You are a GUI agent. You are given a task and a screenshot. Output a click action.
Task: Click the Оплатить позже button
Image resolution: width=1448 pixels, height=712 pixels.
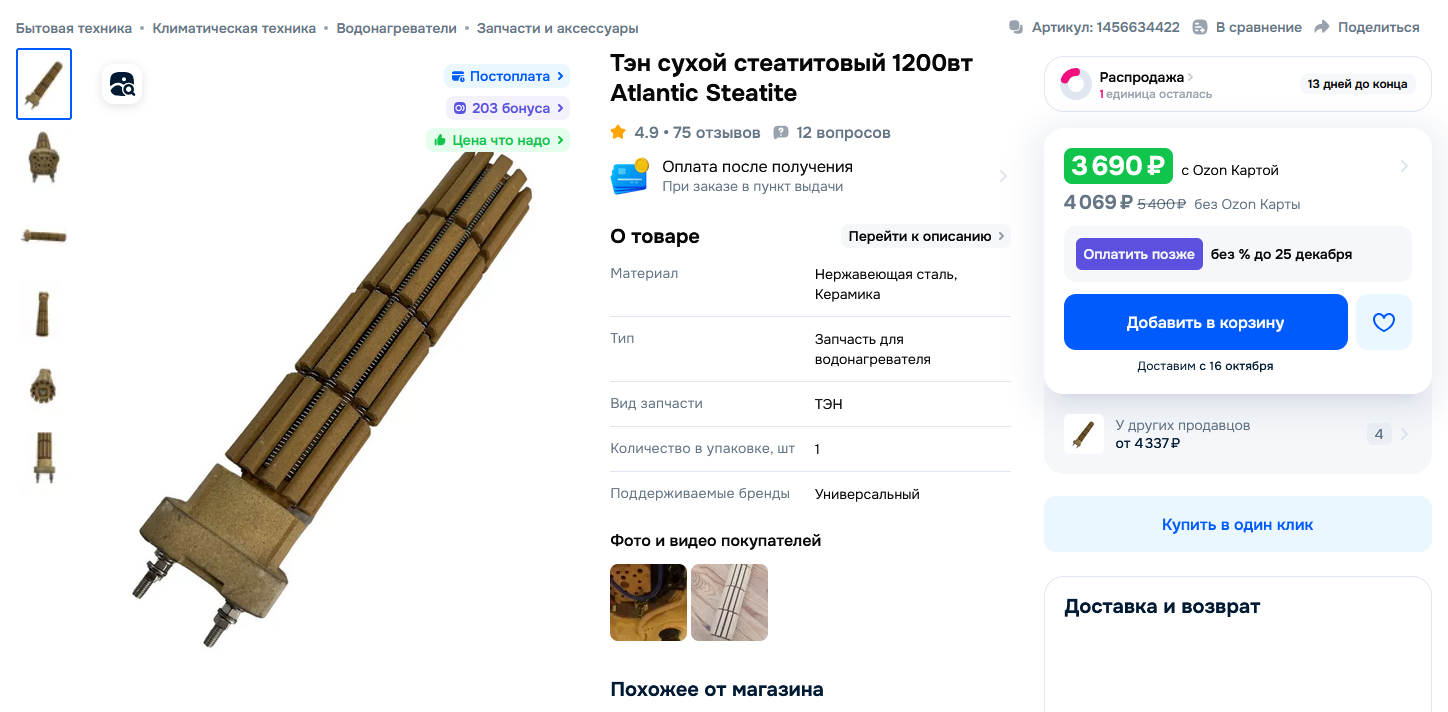[1139, 254]
